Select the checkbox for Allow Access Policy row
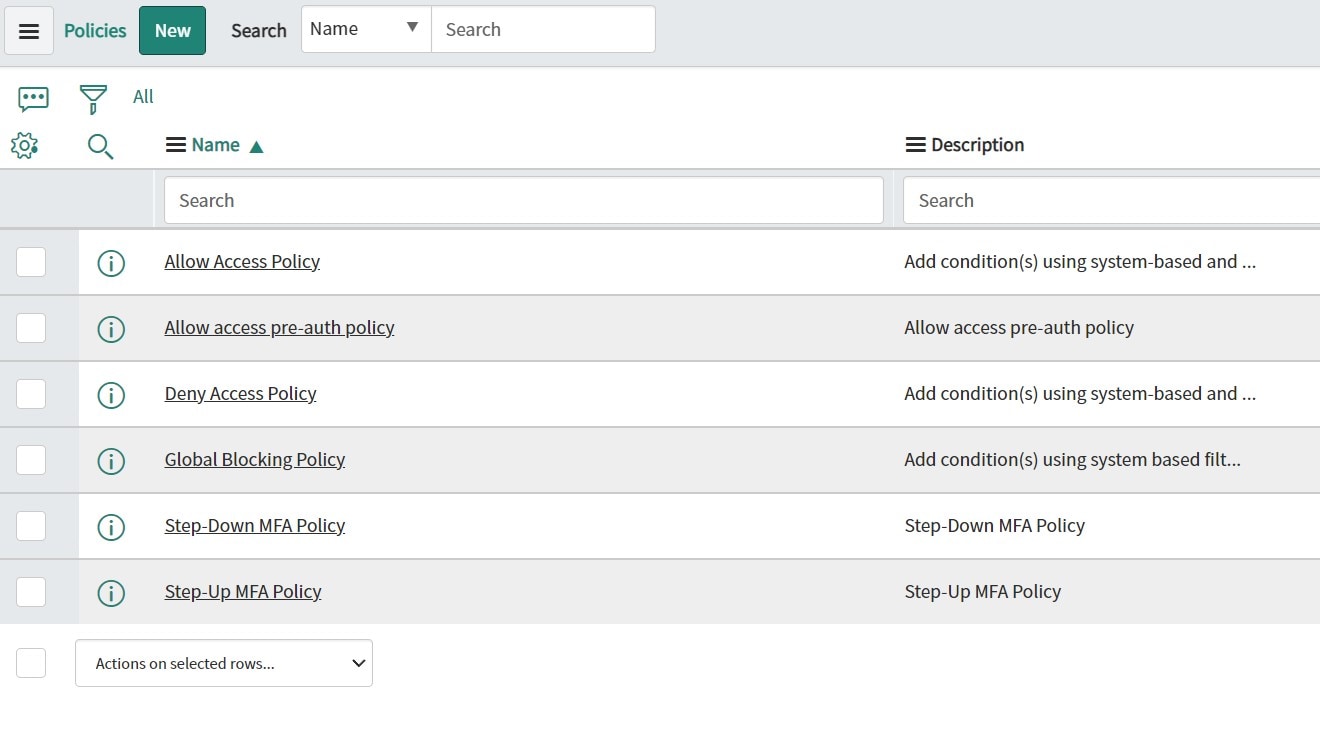The image size is (1320, 739). coord(31,262)
